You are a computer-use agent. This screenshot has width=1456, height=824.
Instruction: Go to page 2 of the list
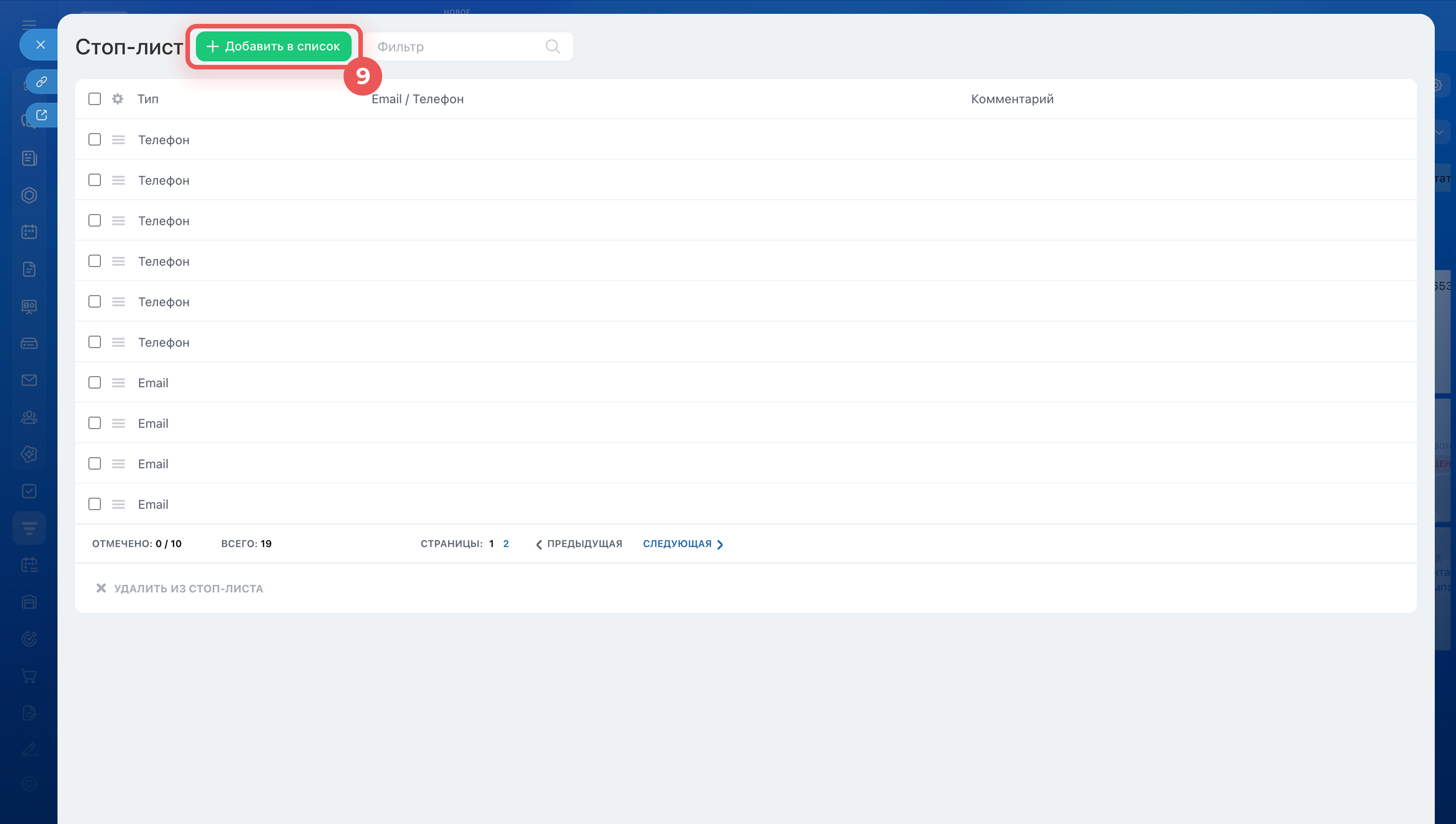[x=506, y=543]
